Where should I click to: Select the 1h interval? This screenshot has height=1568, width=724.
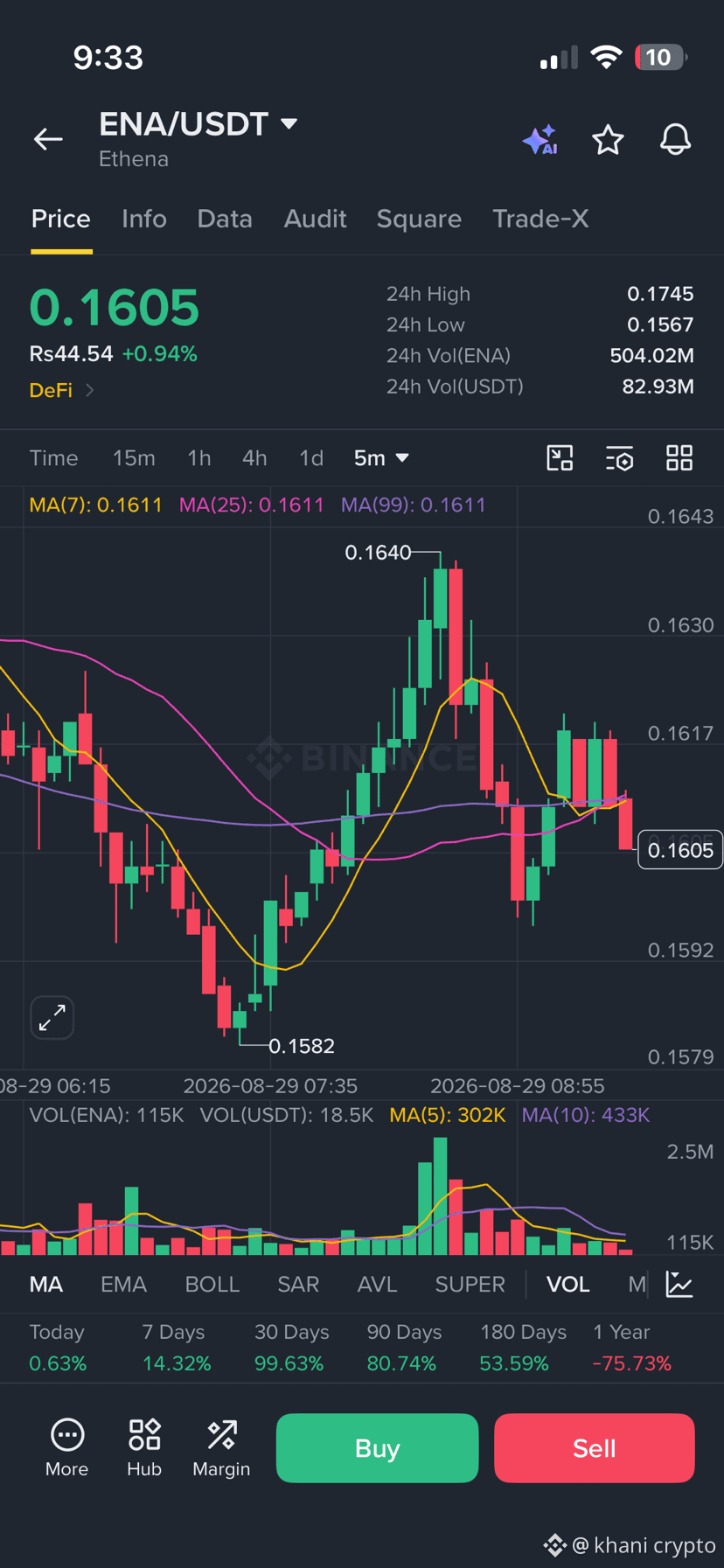click(199, 458)
